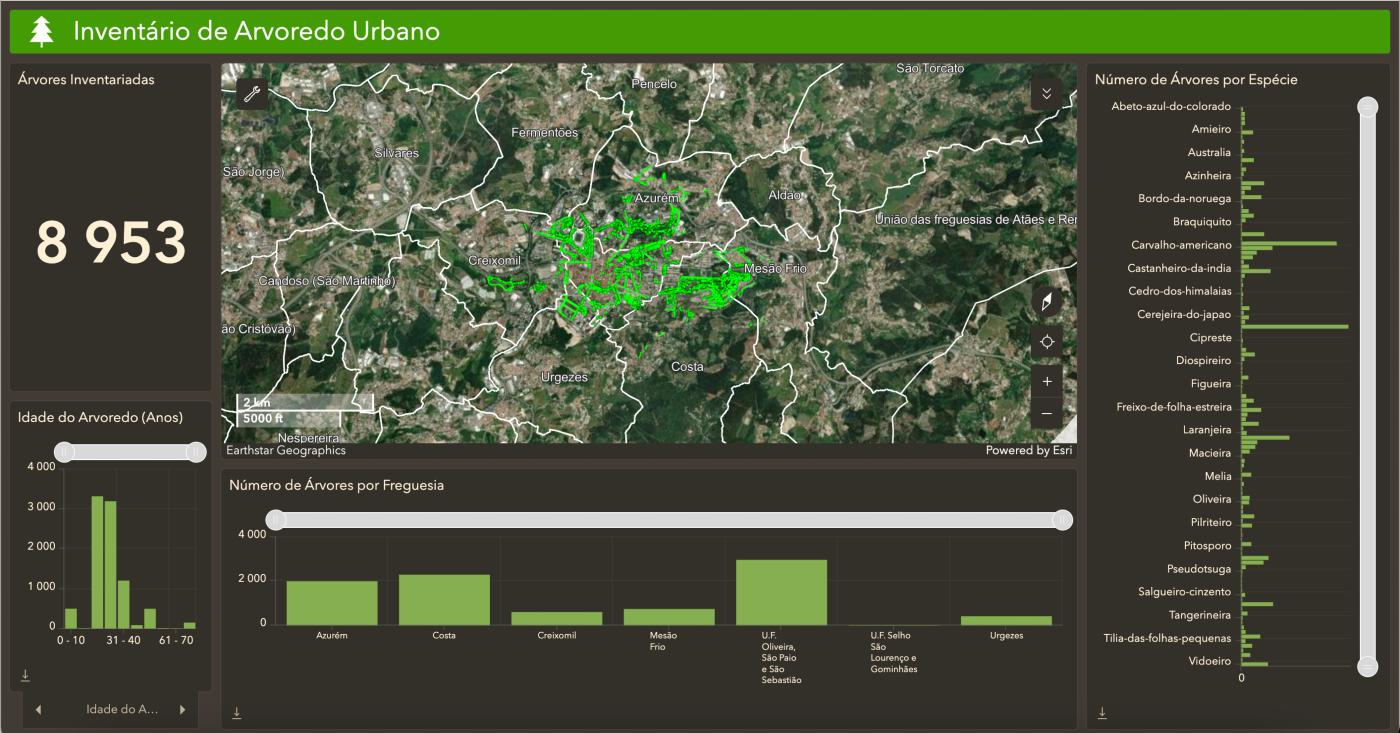Click the find my location button
This screenshot has height=733, width=1400.
click(1046, 342)
